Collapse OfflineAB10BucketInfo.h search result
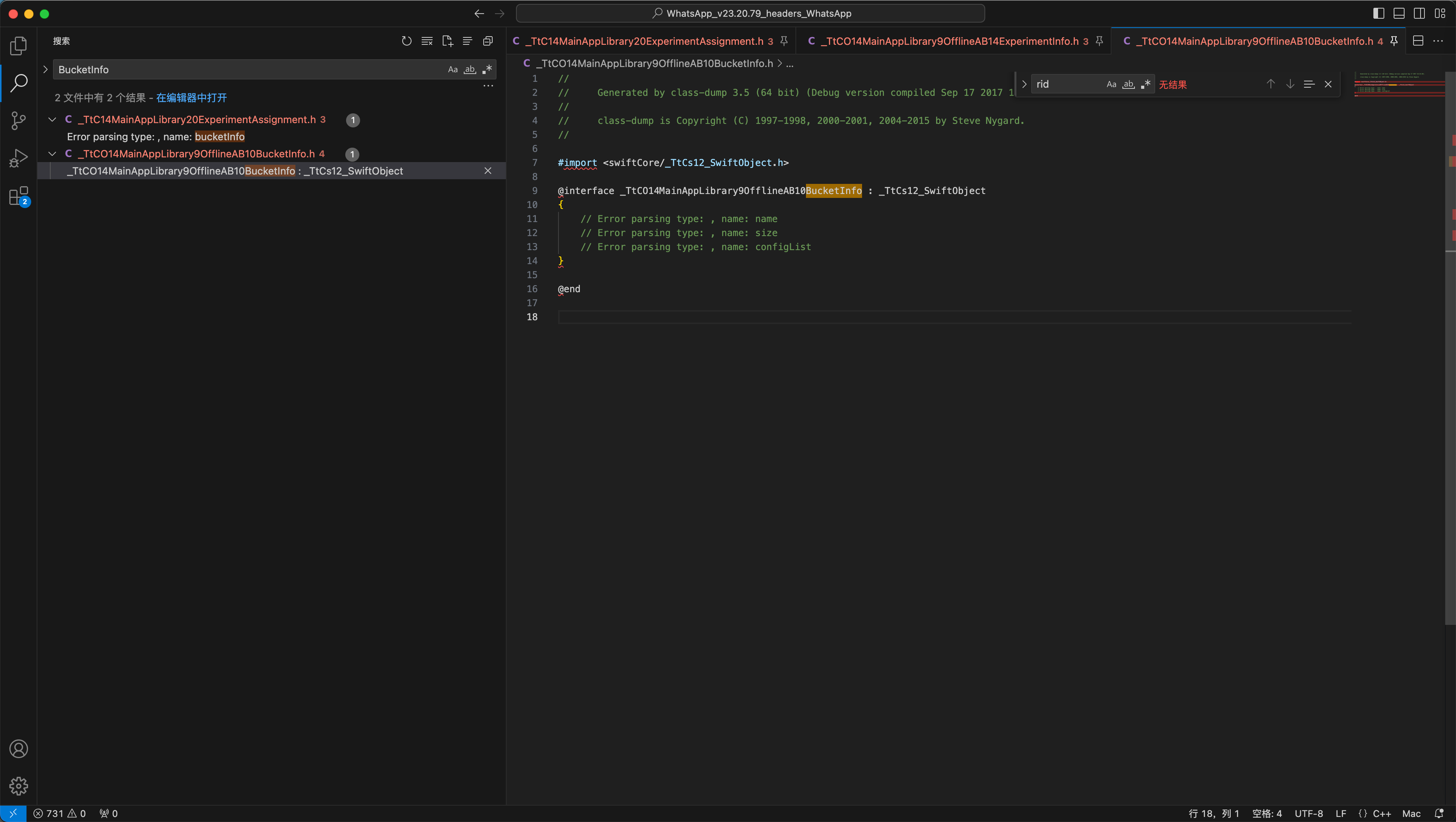1456x822 pixels. 53,153
